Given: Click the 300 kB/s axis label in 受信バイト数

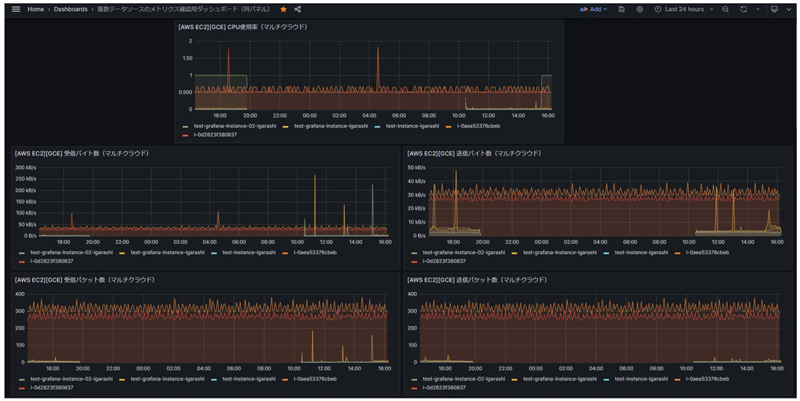Looking at the screenshot, I should [x=26, y=167].
